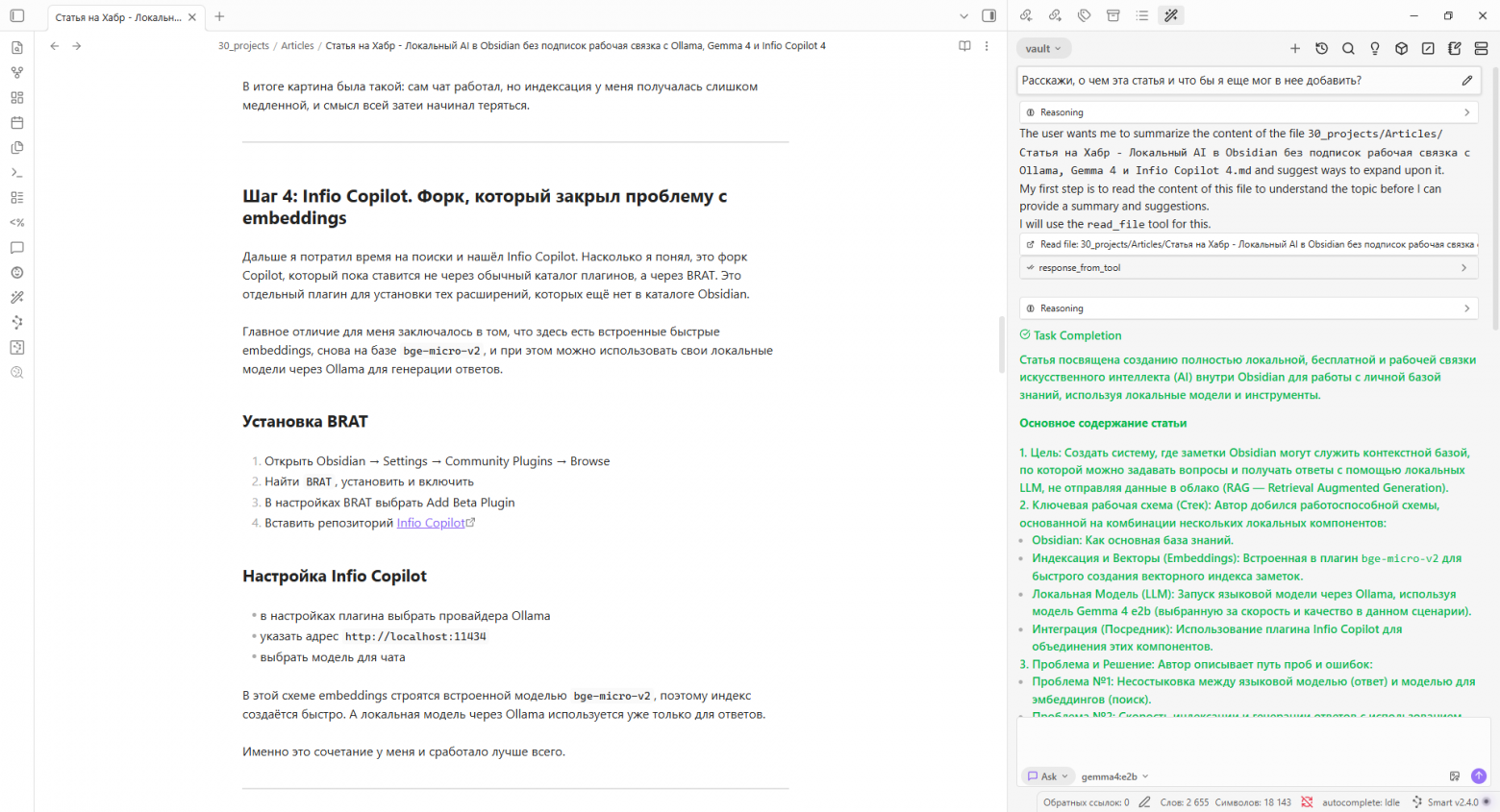Click the lightbulb icon in chat toolbar
This screenshot has height=812, width=1500.
click(x=1375, y=49)
